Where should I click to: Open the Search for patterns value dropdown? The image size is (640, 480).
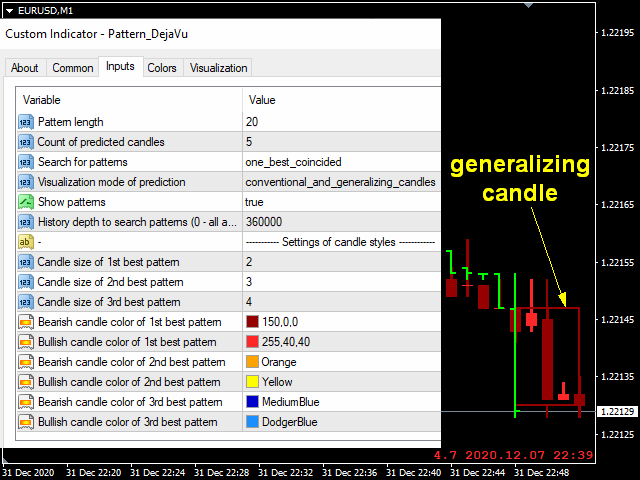pos(340,162)
